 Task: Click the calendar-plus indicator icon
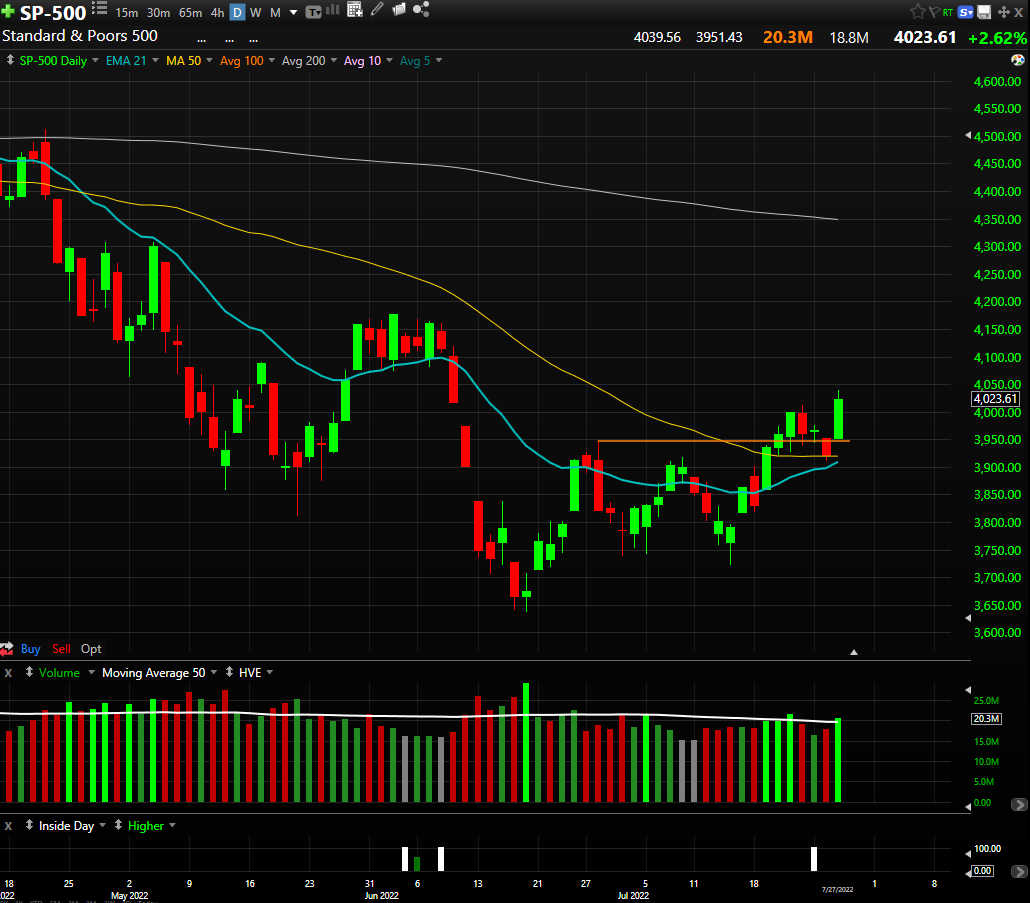(x=355, y=9)
